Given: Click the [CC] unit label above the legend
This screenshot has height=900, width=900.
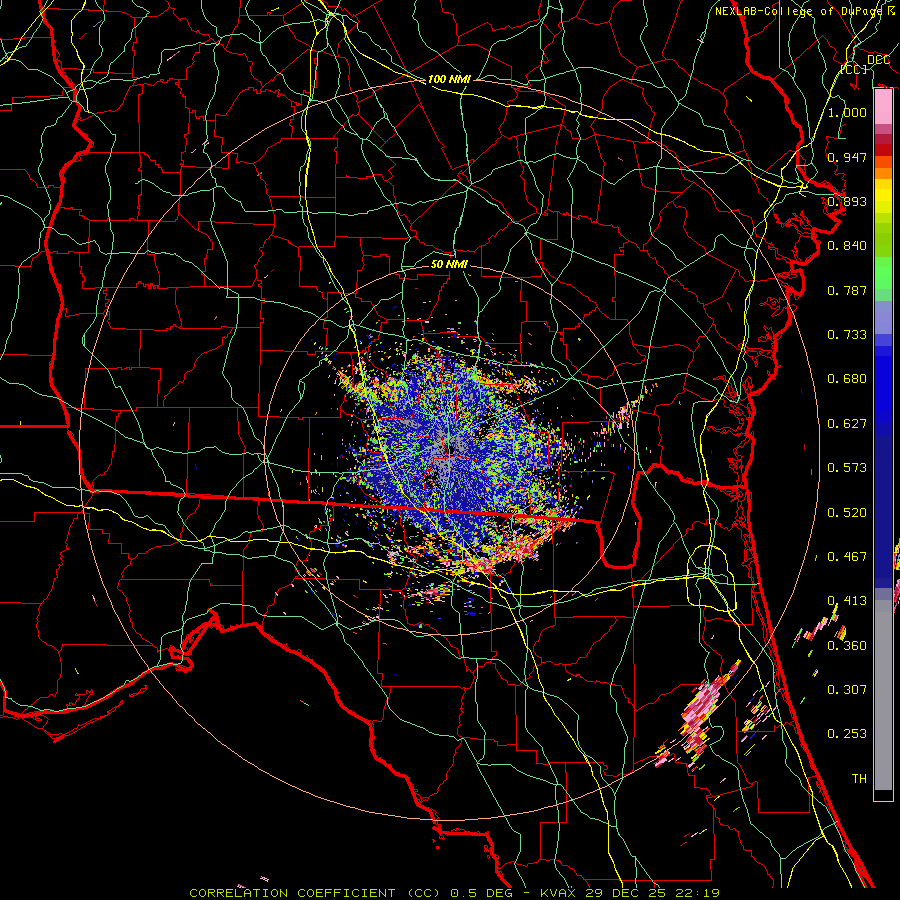Looking at the screenshot, I should [854, 69].
